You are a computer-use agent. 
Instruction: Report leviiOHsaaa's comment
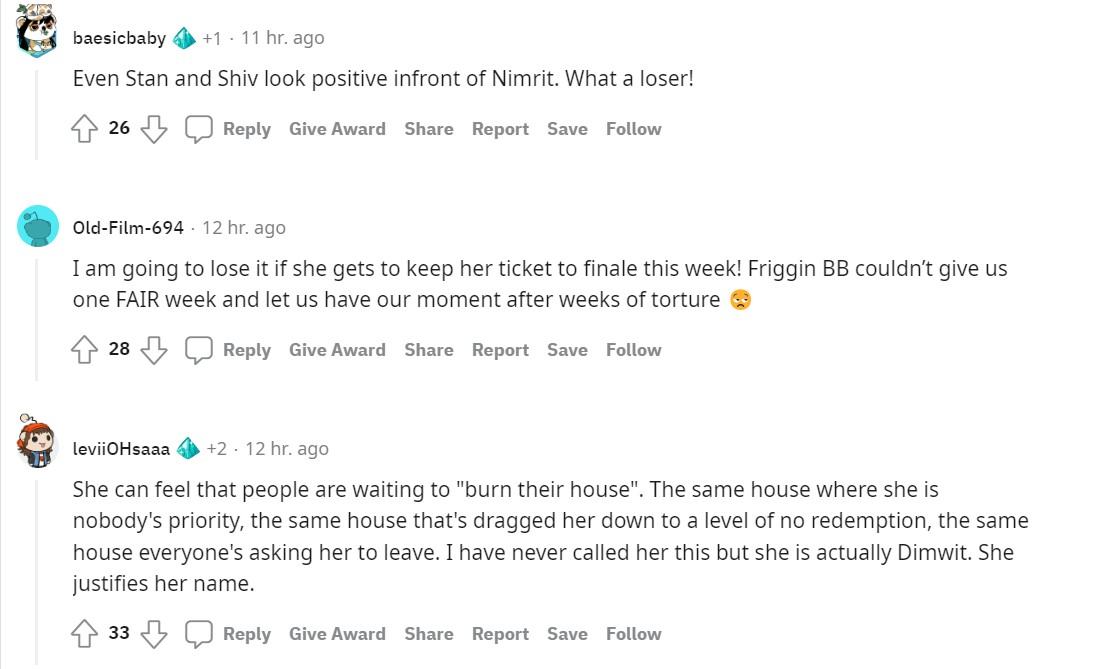[x=500, y=634]
